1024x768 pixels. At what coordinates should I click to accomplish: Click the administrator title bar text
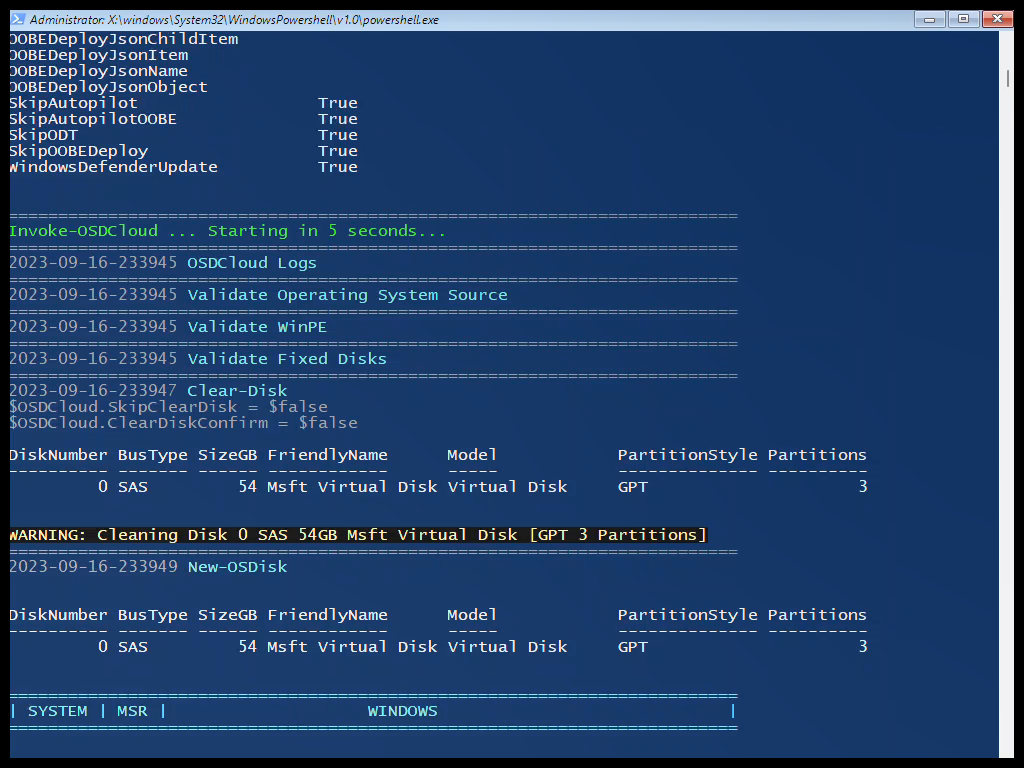(x=180, y=18)
